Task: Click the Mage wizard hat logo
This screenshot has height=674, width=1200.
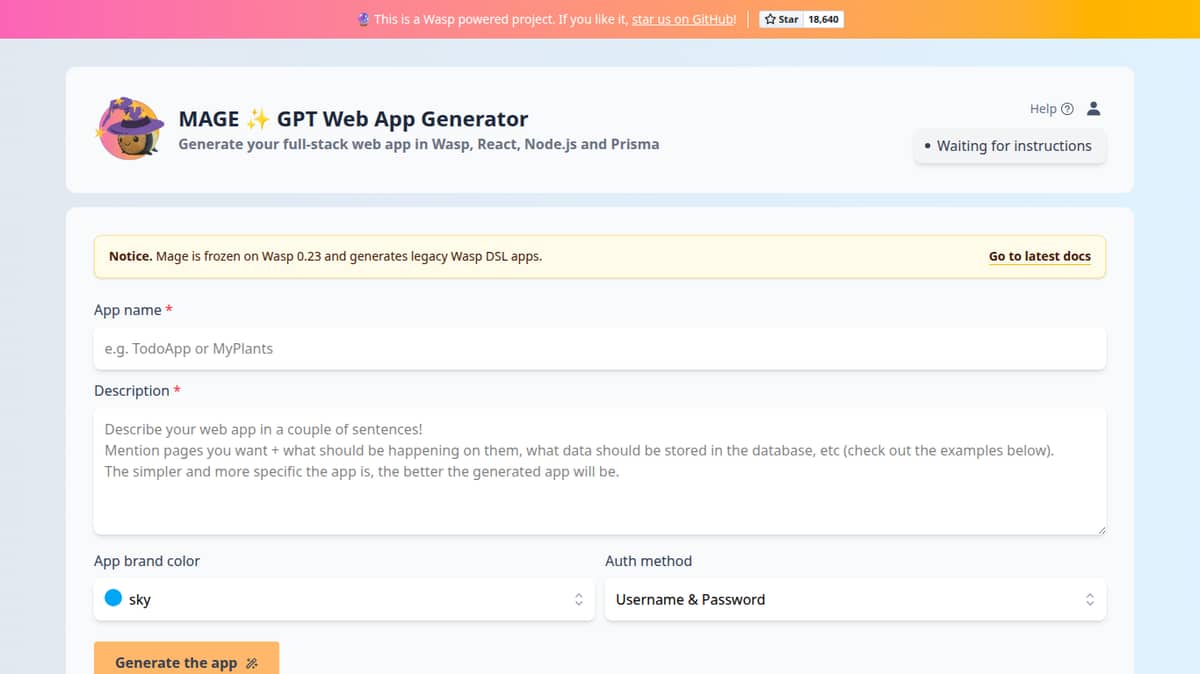Action: pos(128,129)
